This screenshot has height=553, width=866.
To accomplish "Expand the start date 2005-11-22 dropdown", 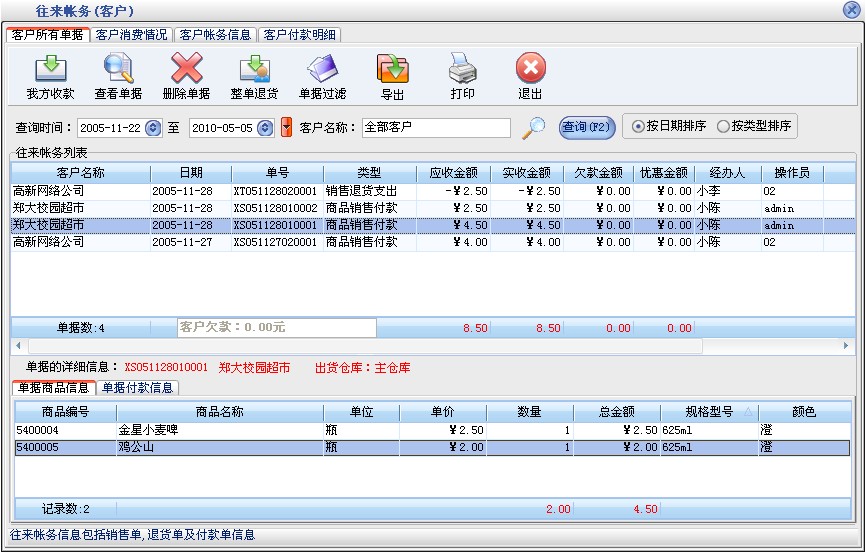I will [153, 128].
